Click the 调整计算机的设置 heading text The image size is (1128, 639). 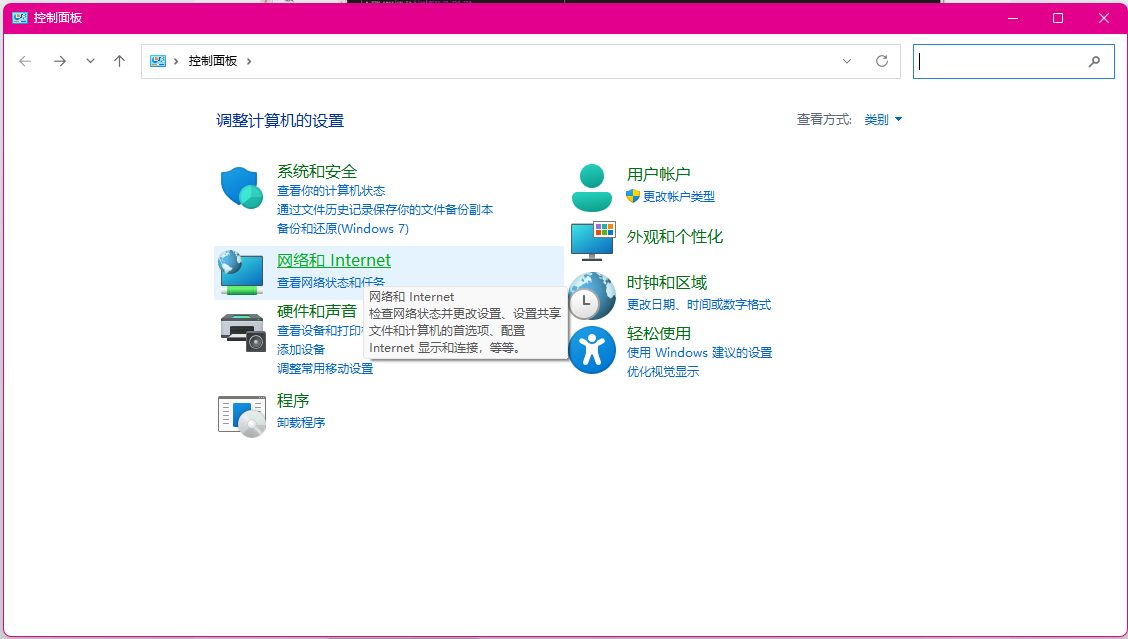[x=280, y=121]
